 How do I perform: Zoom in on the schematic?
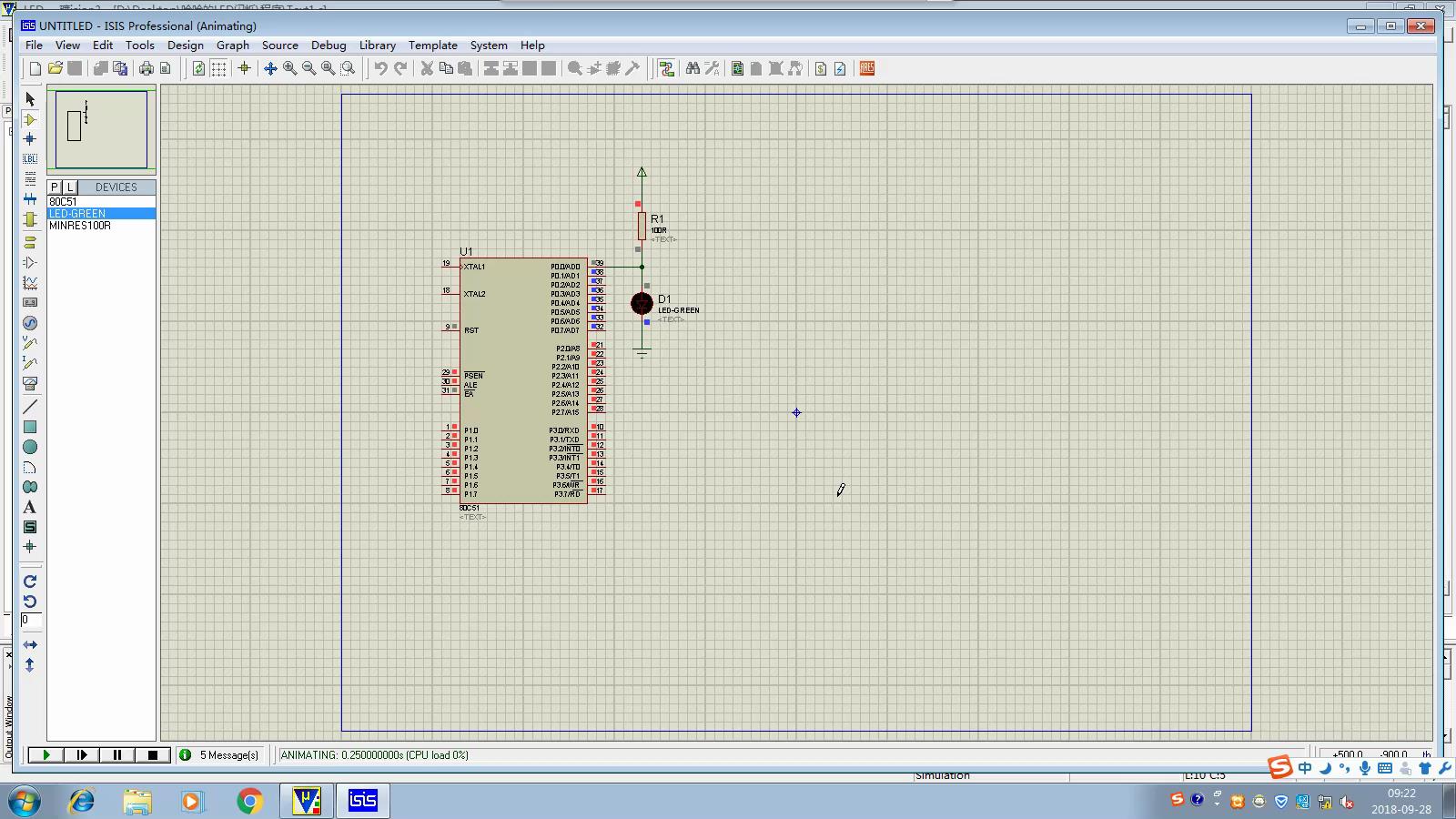coord(289,68)
